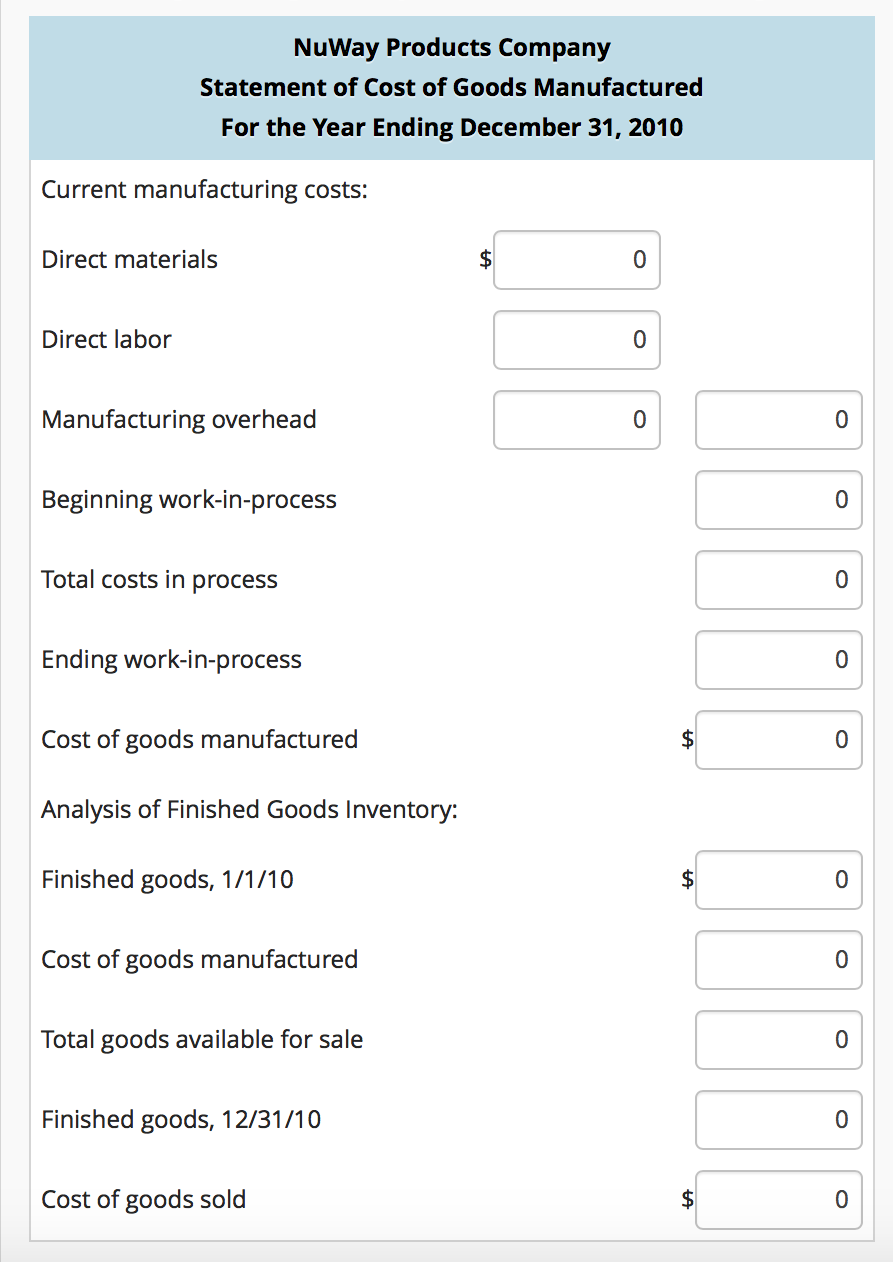Click the Analysis of Finished Goods Inventory: label
This screenshot has height=1262, width=893.
click(249, 809)
